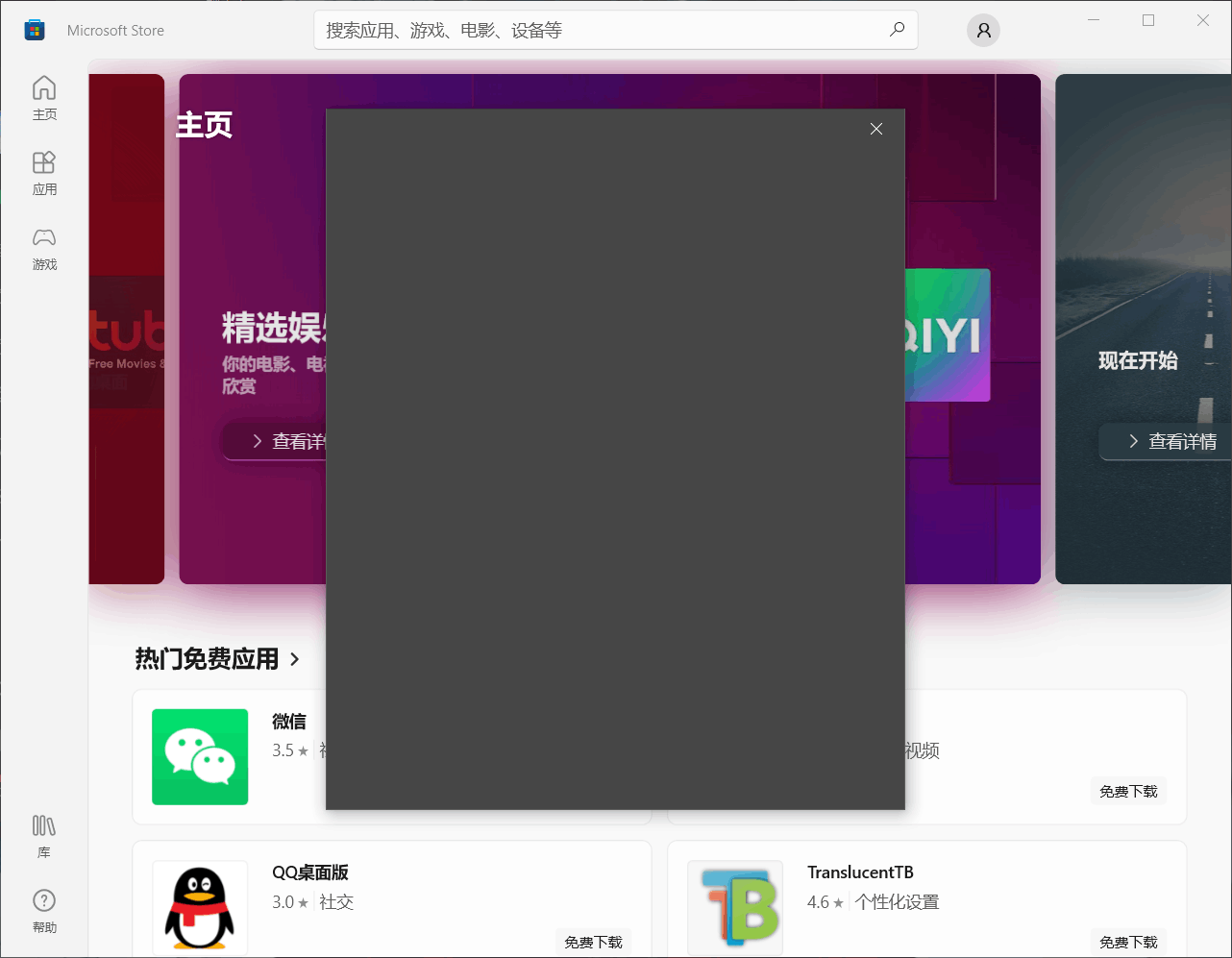Viewport: 1232px width, 958px height.
Task: Click the 现在开始 banner heading
Action: 1138,360
